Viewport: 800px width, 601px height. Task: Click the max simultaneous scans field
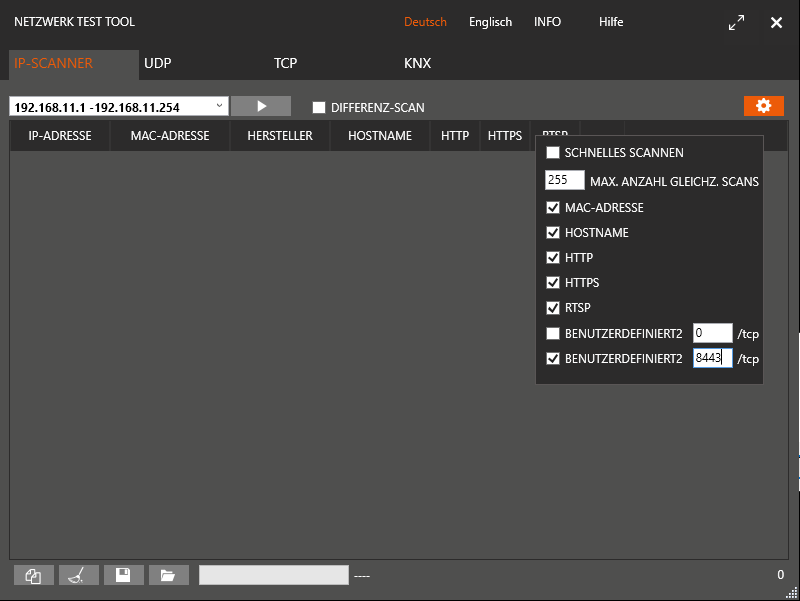tap(564, 181)
